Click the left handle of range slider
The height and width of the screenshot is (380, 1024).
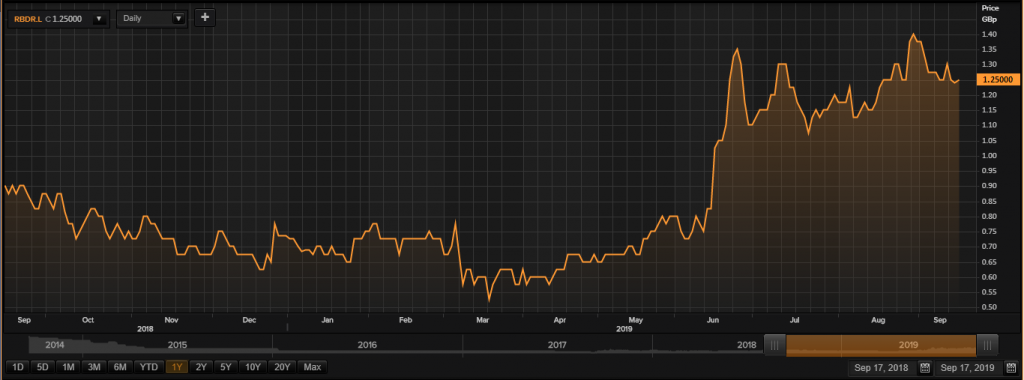point(775,345)
